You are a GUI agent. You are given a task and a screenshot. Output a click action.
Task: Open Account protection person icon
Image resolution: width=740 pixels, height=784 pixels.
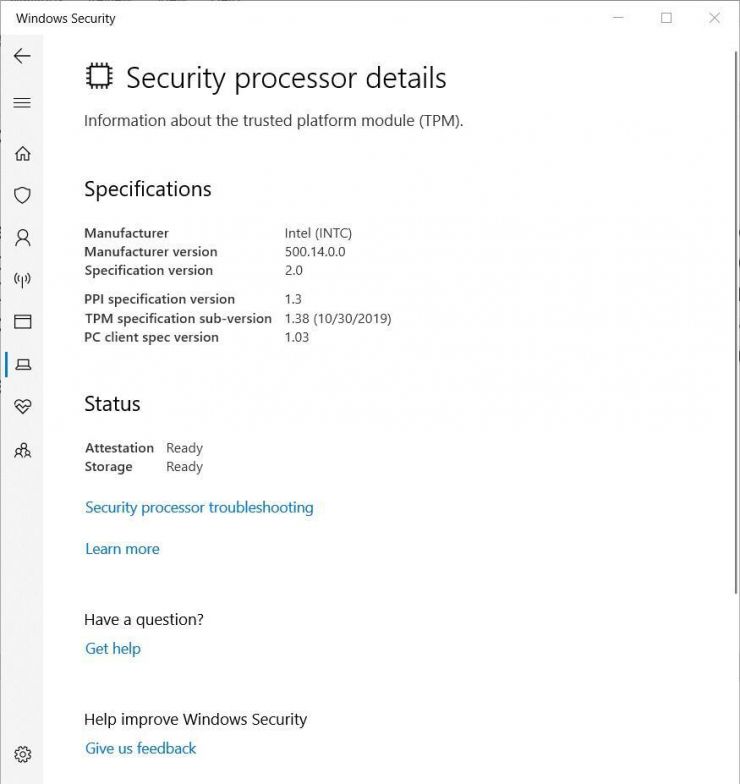pos(22,238)
